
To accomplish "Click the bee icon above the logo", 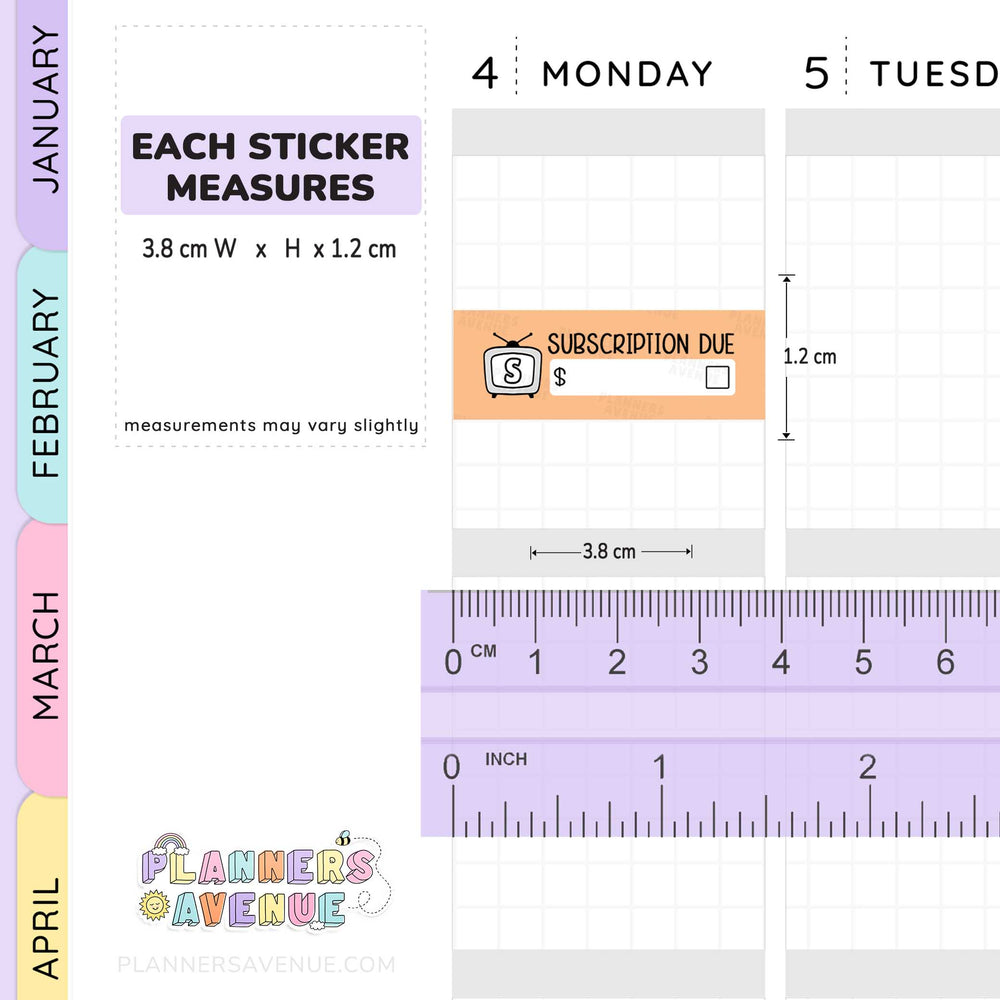I will tap(343, 838).
